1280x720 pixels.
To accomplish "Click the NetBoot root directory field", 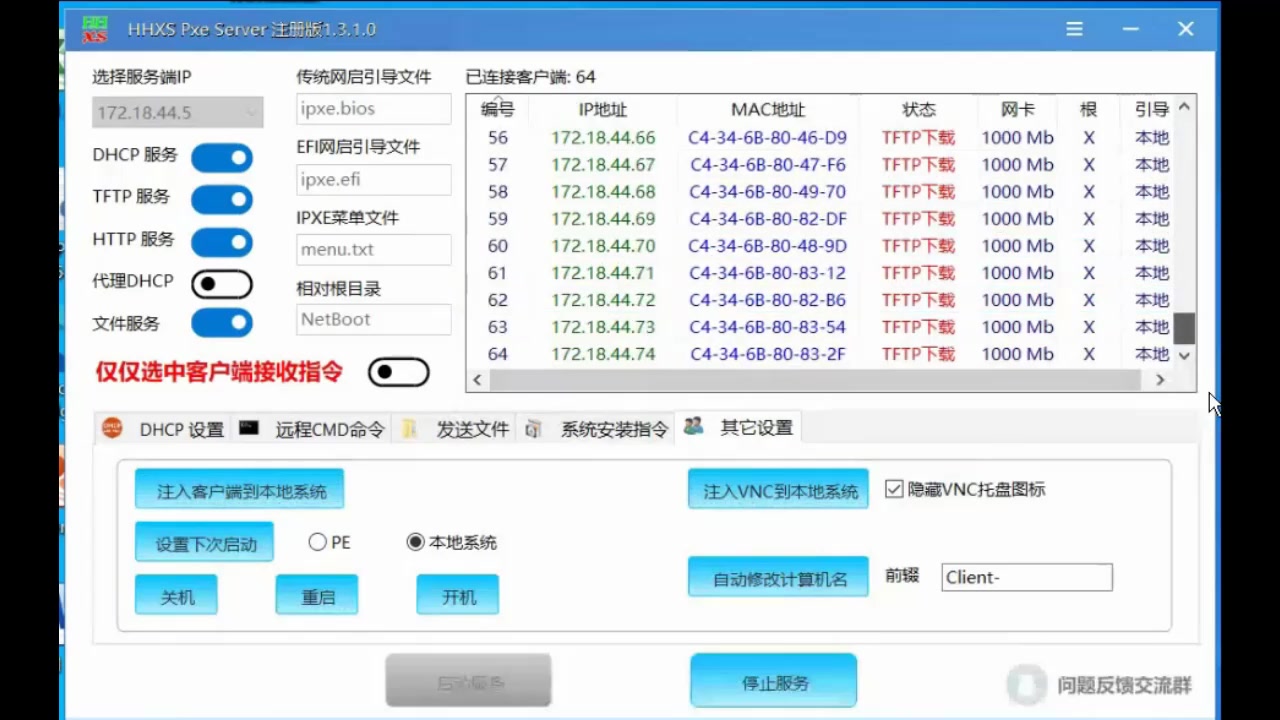I will [374, 320].
